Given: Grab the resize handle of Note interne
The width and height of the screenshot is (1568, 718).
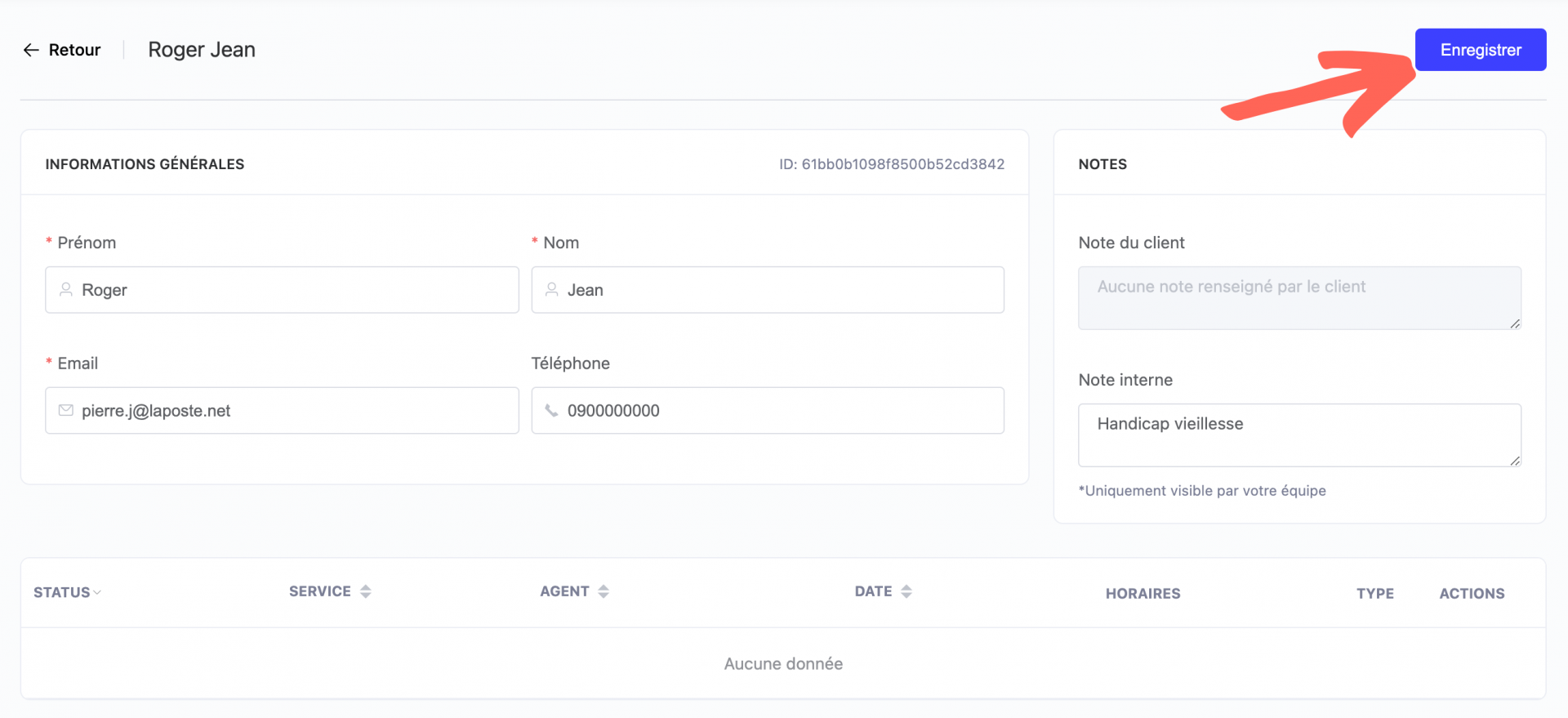Looking at the screenshot, I should tap(1515, 461).
